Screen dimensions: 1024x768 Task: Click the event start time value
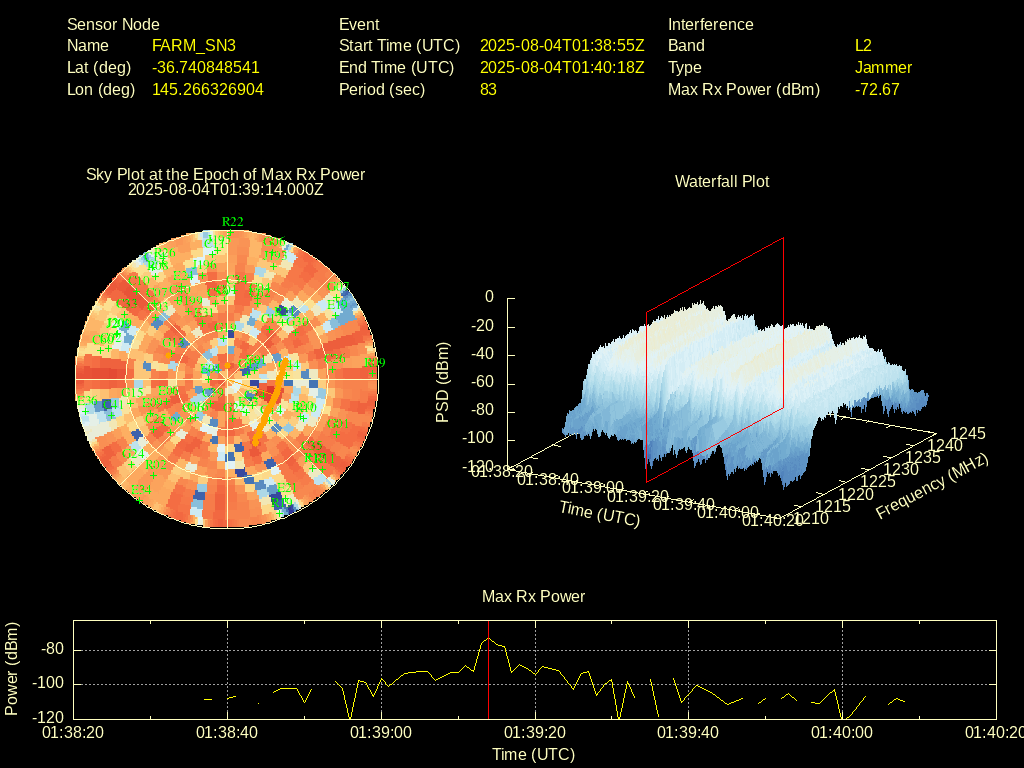(562, 46)
